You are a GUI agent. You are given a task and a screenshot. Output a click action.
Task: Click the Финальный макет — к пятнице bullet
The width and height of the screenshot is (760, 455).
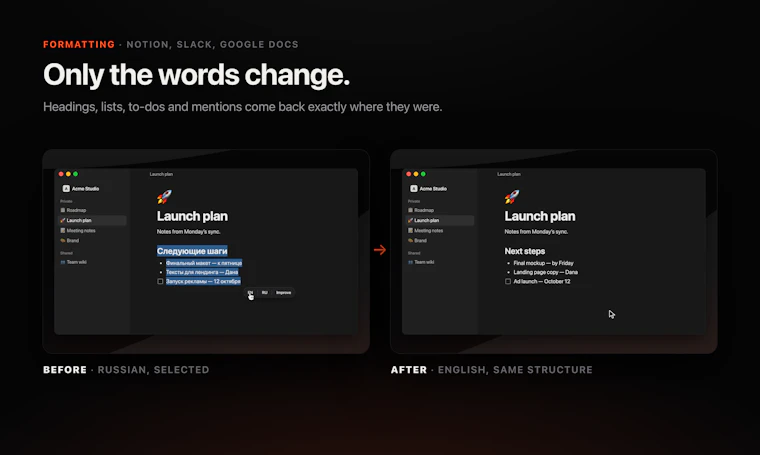(204, 263)
